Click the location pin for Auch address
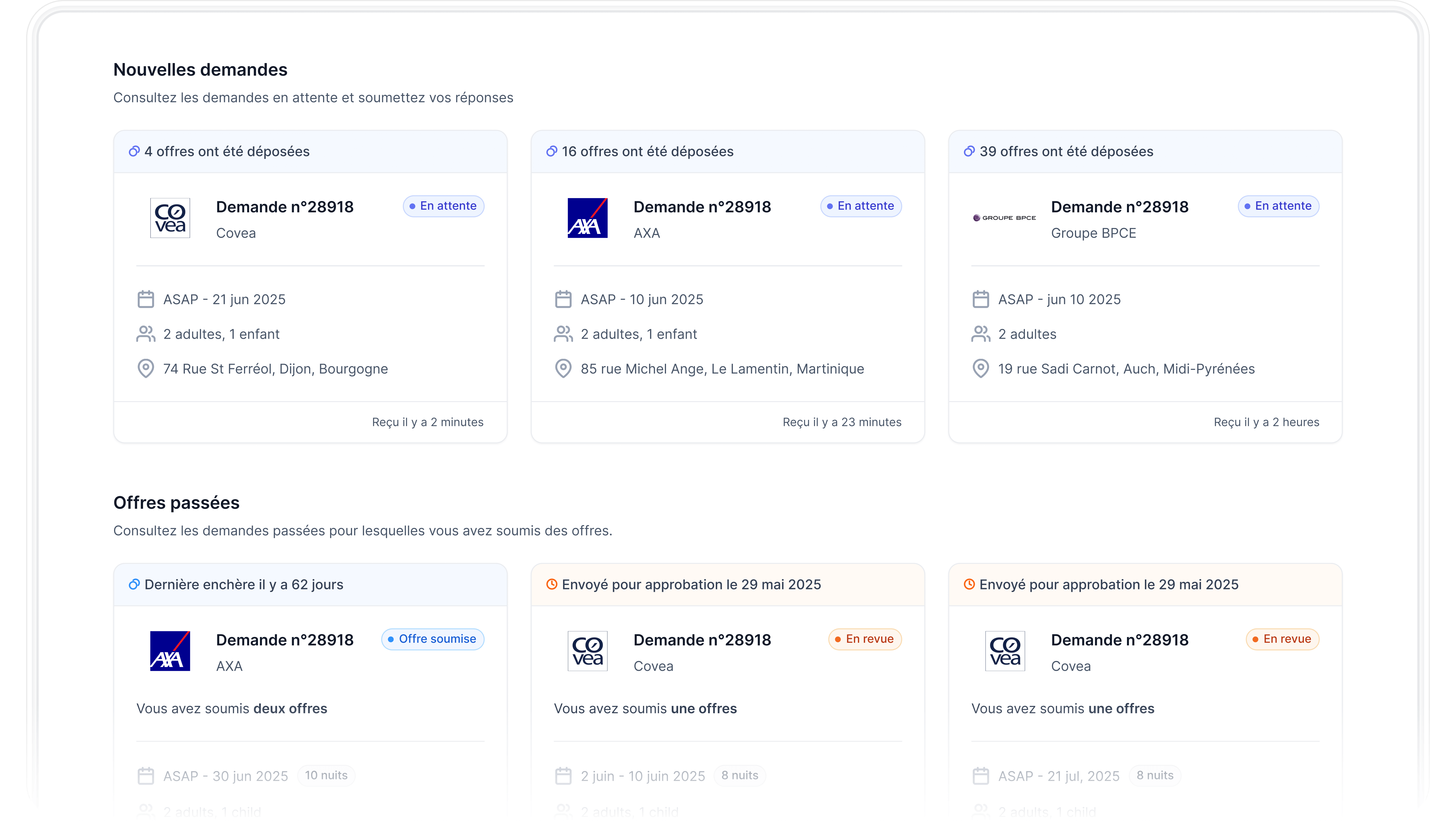 coord(981,368)
